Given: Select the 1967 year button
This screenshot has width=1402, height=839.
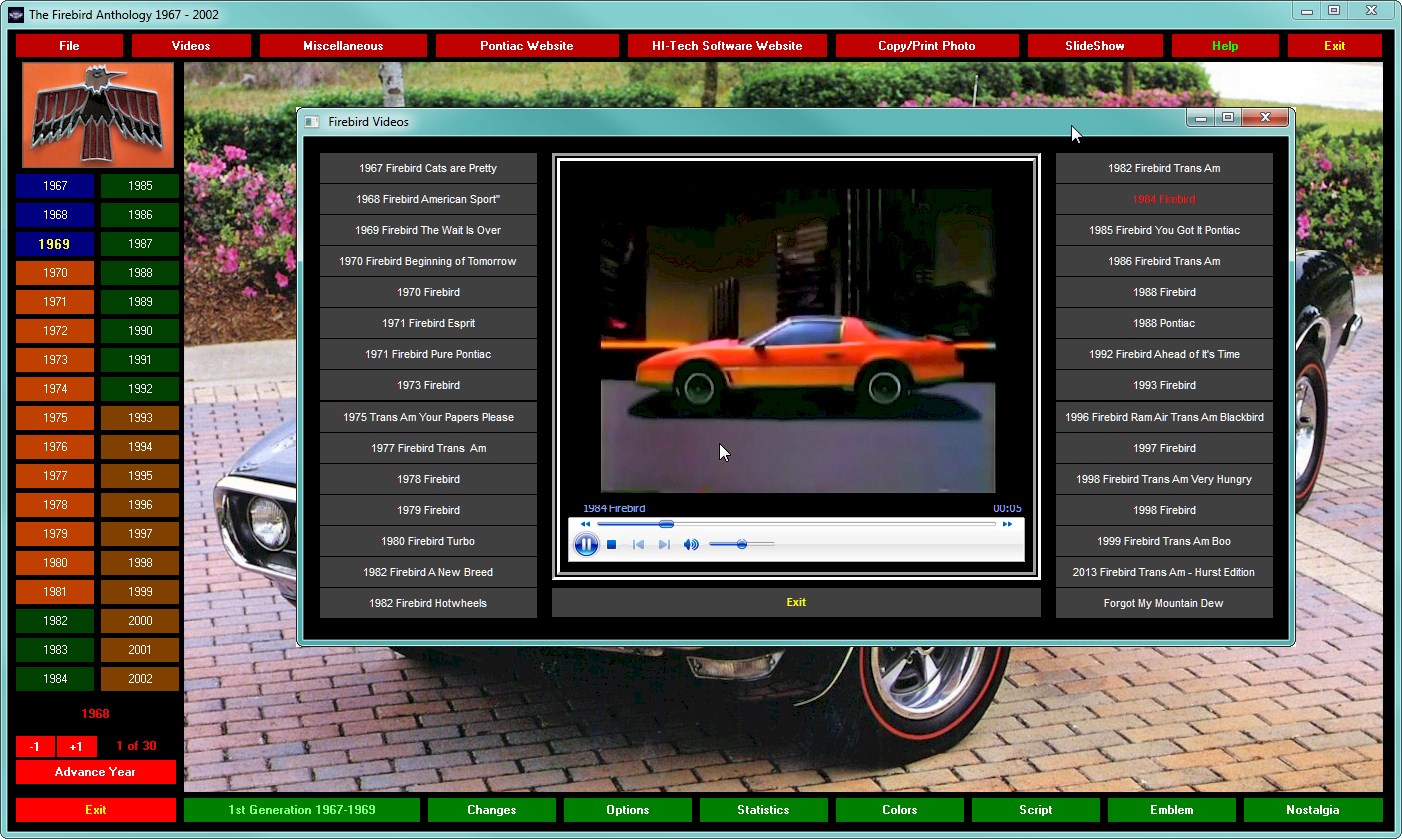Looking at the screenshot, I should [x=55, y=186].
